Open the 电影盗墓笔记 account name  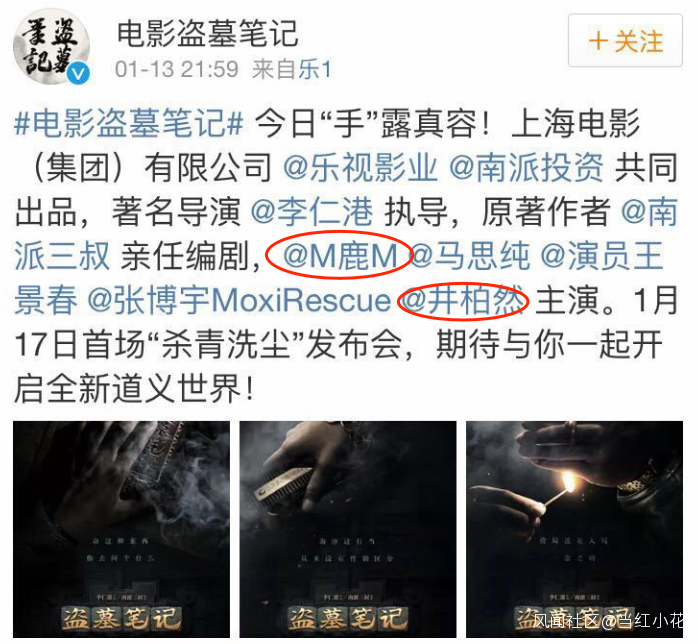tap(207, 34)
